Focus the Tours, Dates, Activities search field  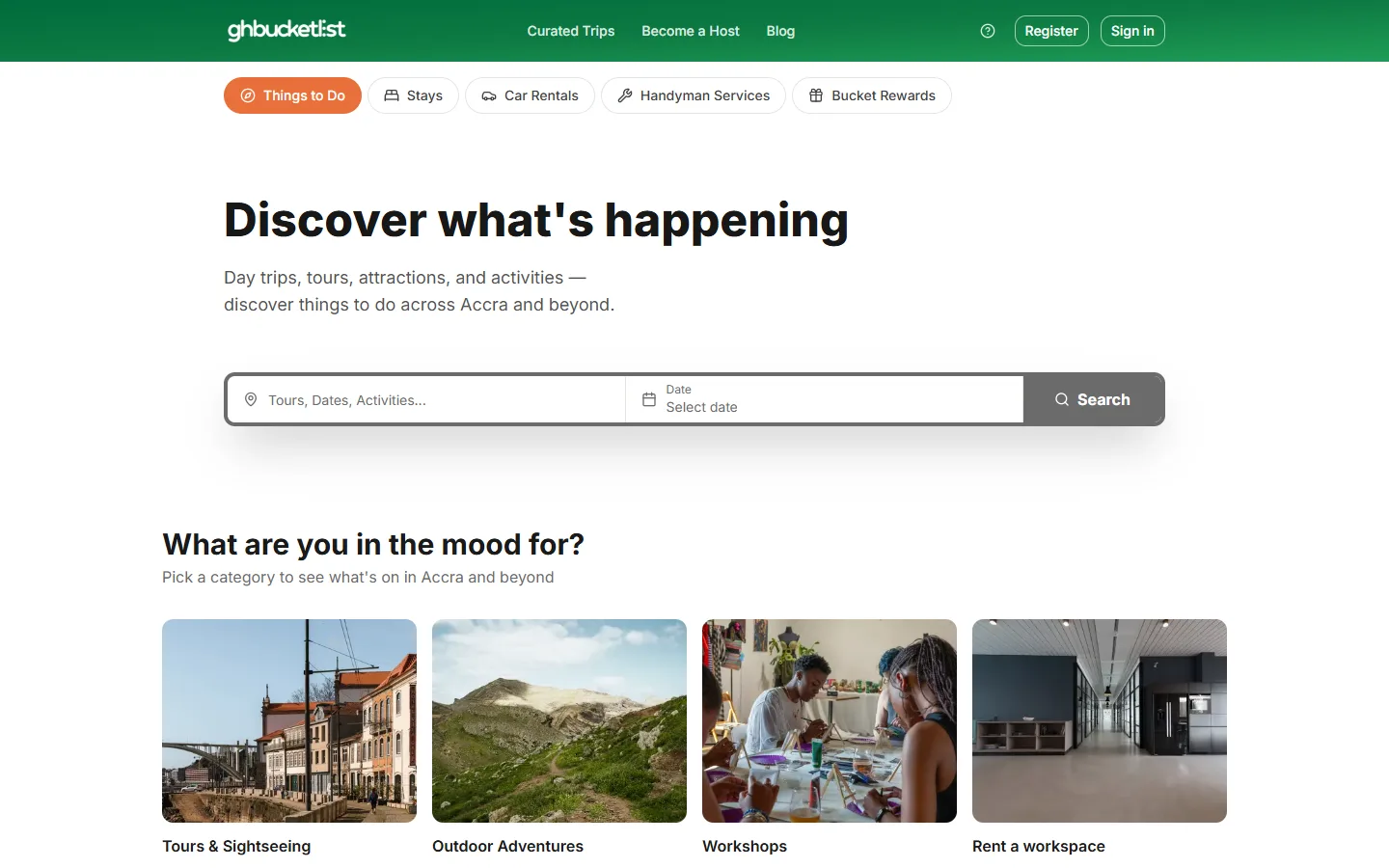pos(426,399)
